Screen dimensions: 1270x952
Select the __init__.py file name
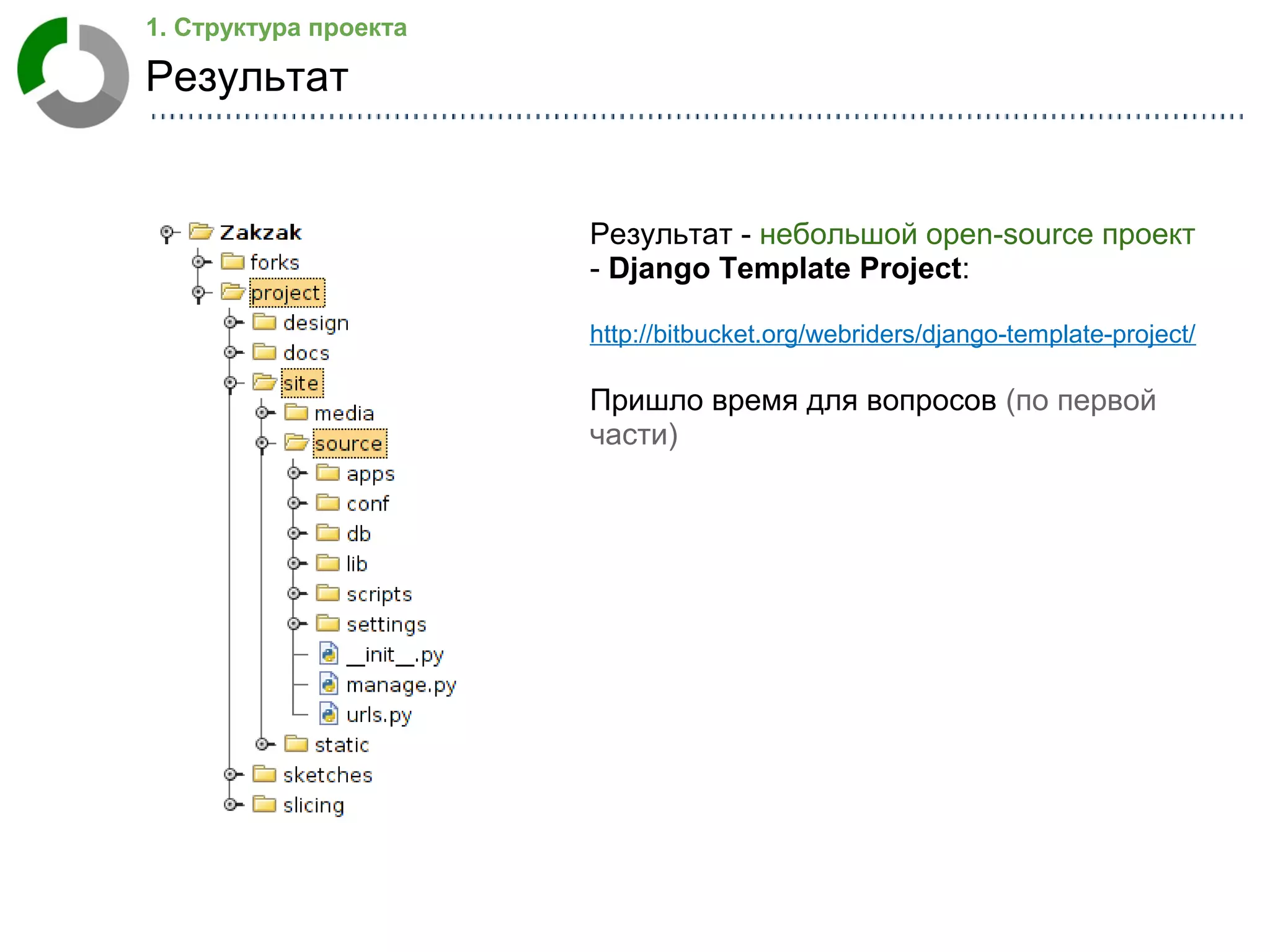pos(395,654)
